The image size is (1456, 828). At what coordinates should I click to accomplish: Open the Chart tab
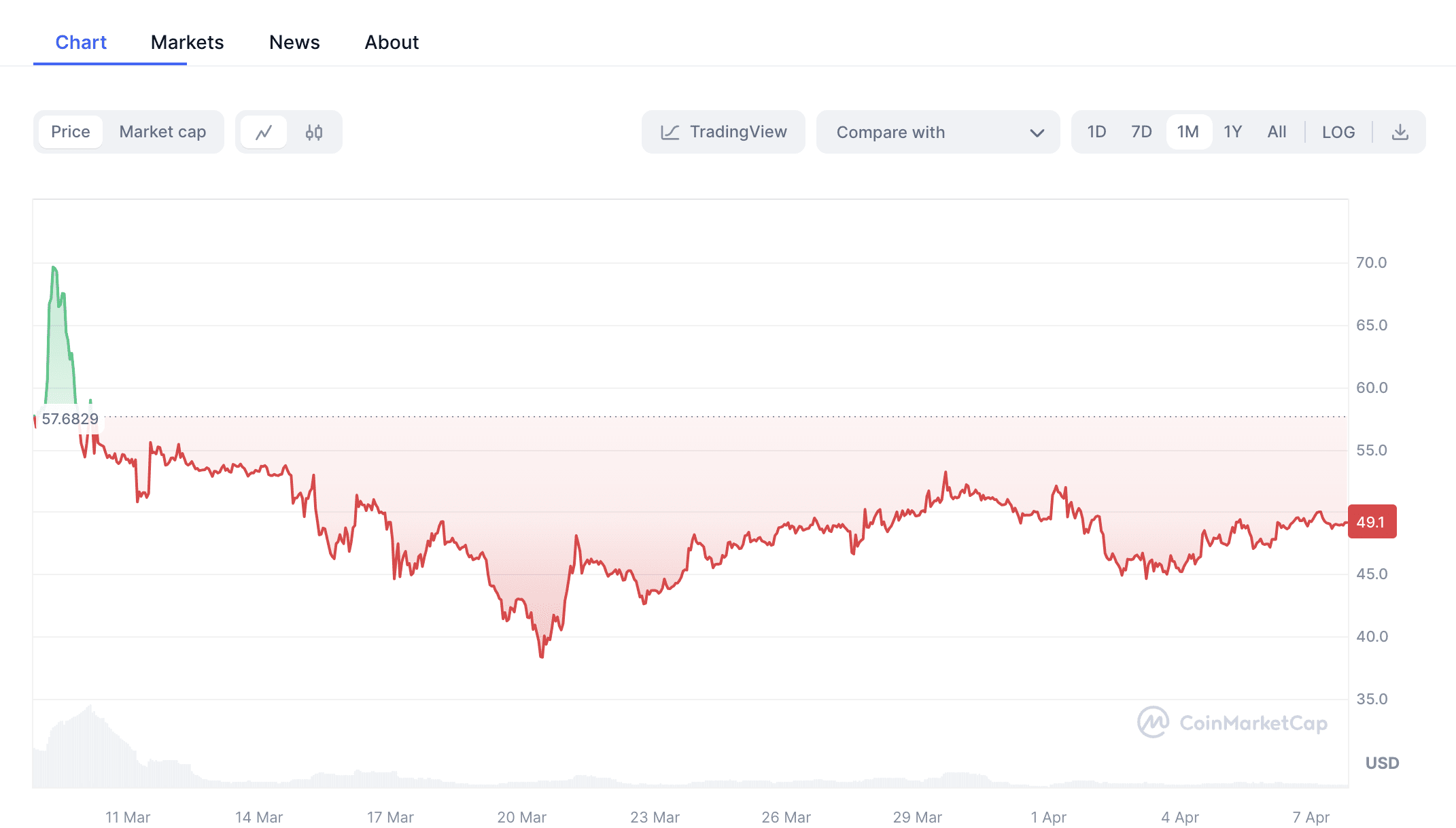click(81, 42)
